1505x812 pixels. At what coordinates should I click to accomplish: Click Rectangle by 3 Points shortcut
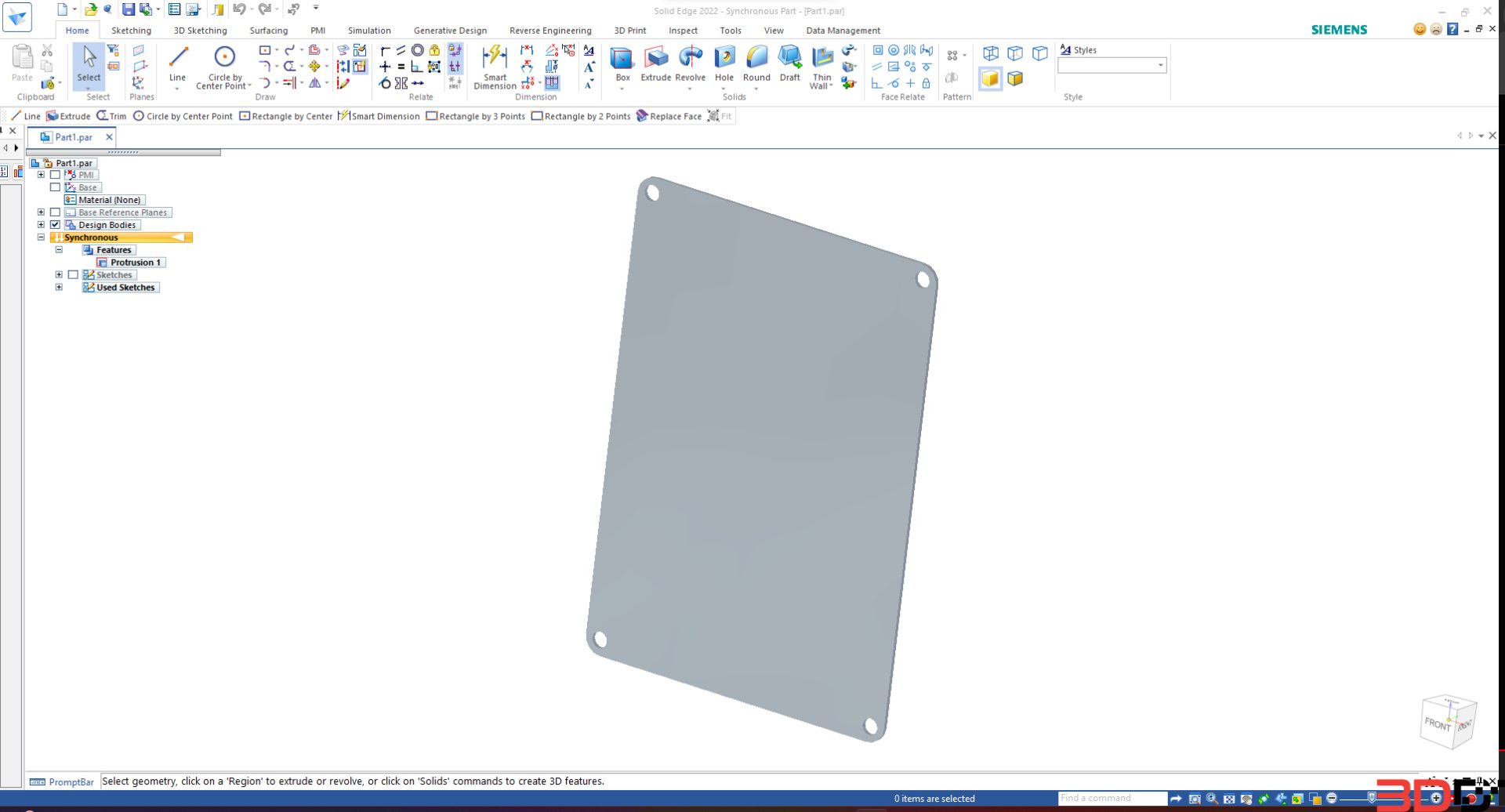click(x=475, y=116)
